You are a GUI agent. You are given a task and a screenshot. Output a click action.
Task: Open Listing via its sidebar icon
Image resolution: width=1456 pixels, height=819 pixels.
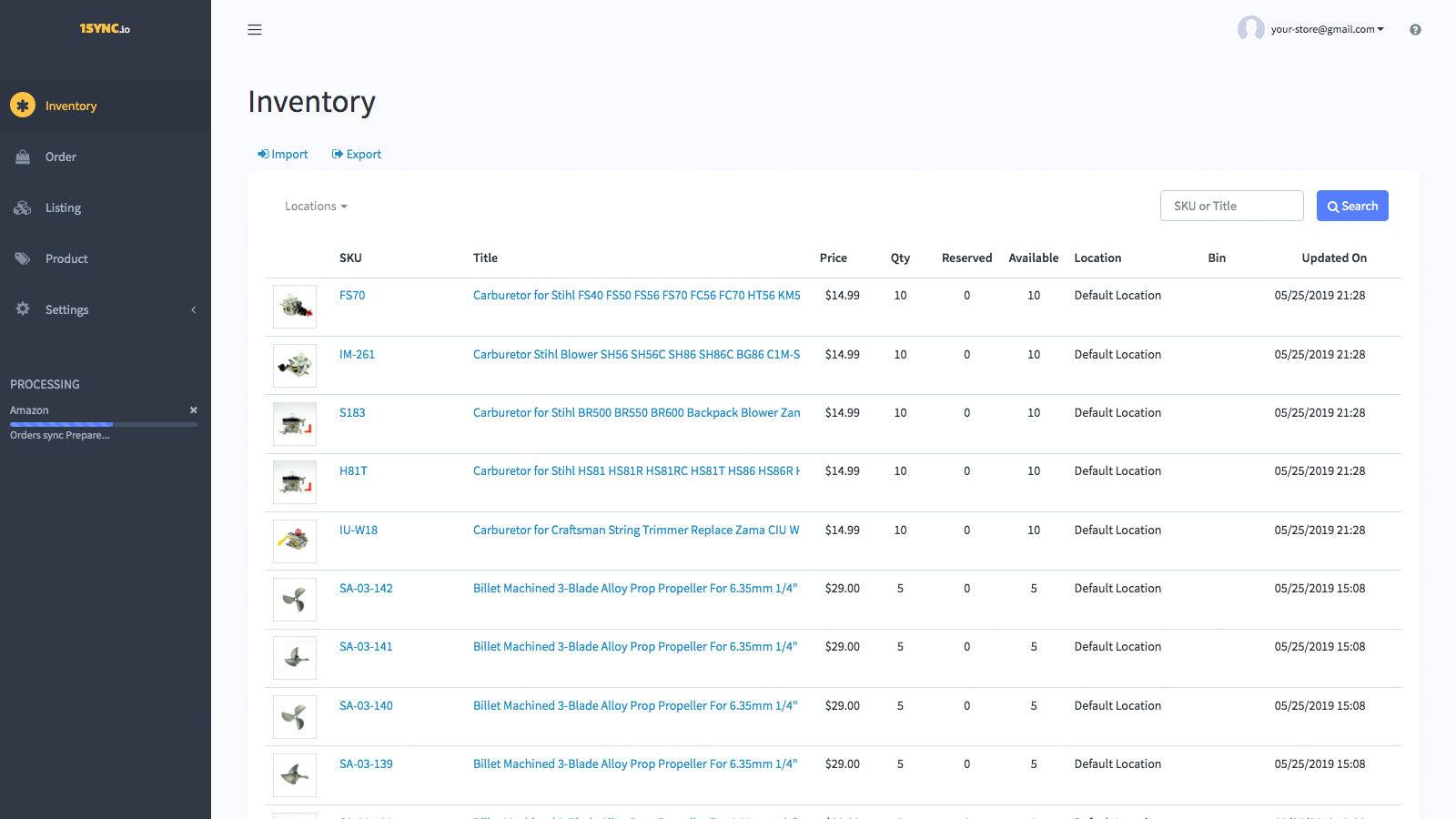[x=23, y=207]
